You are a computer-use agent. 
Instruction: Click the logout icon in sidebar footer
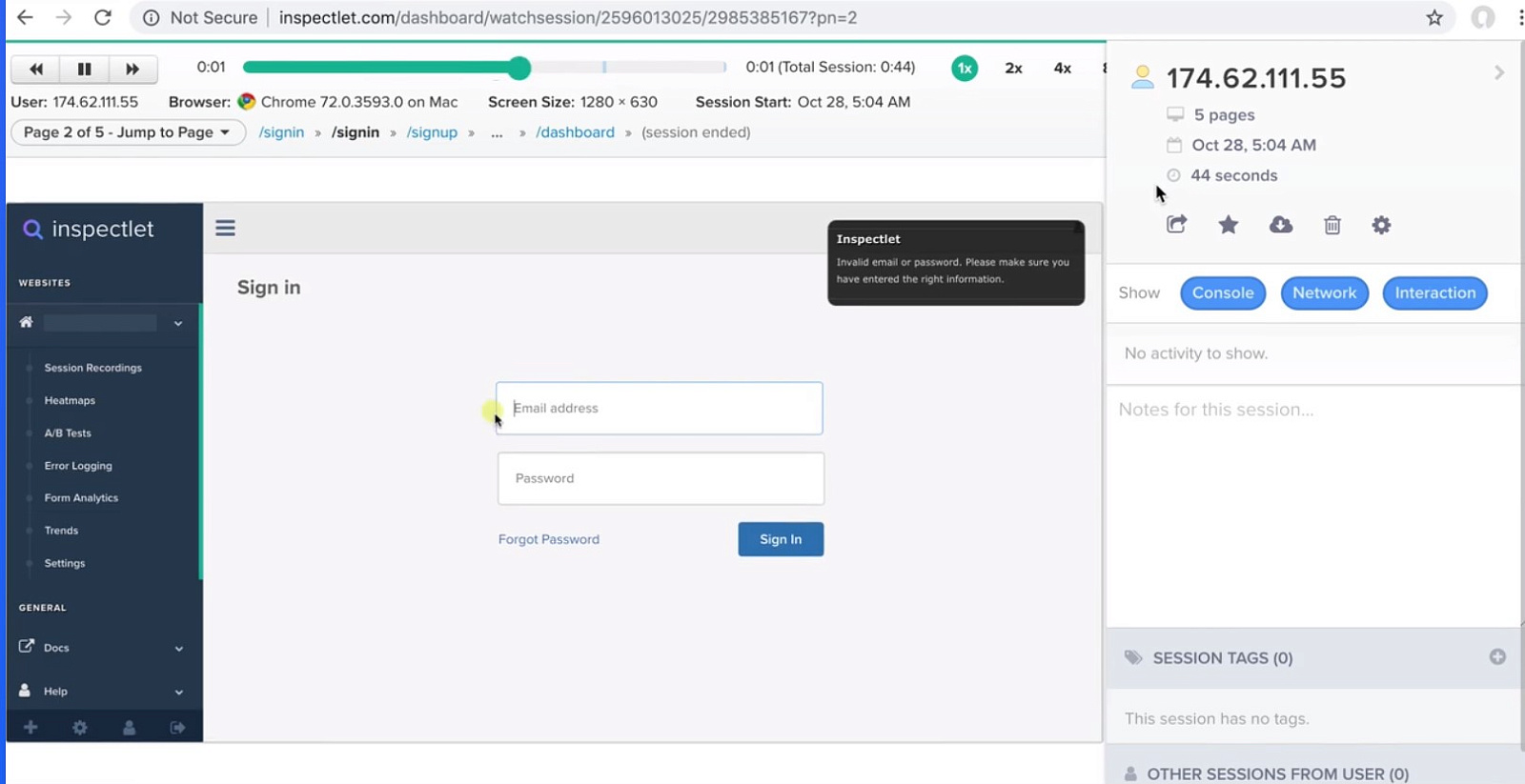coord(177,727)
